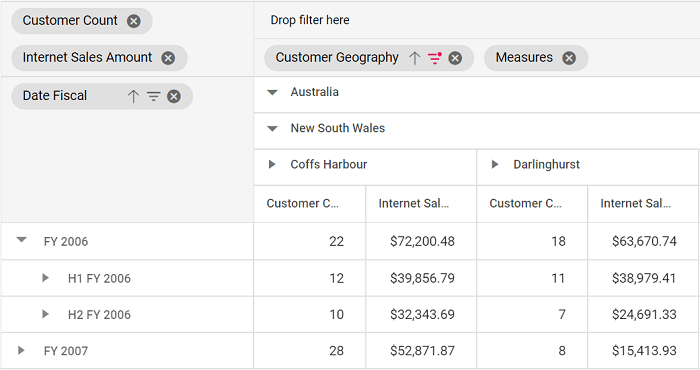Select the FY 2007 count 28
Viewport: 700px width, 370px height.
337,351
